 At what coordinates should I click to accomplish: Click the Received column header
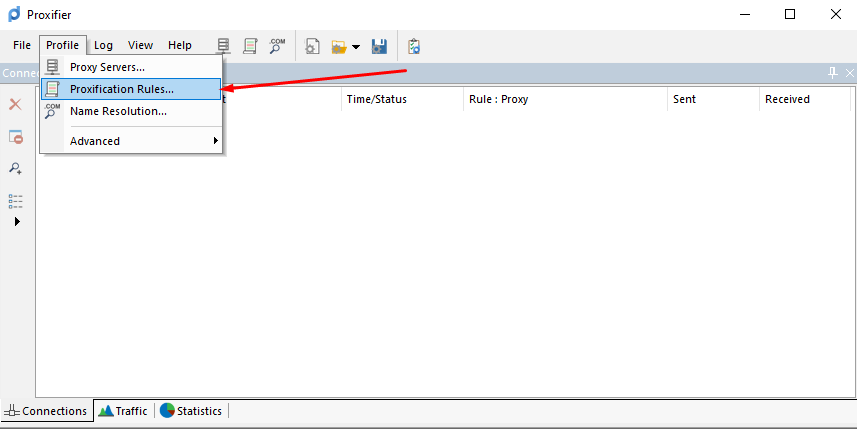tap(805, 99)
